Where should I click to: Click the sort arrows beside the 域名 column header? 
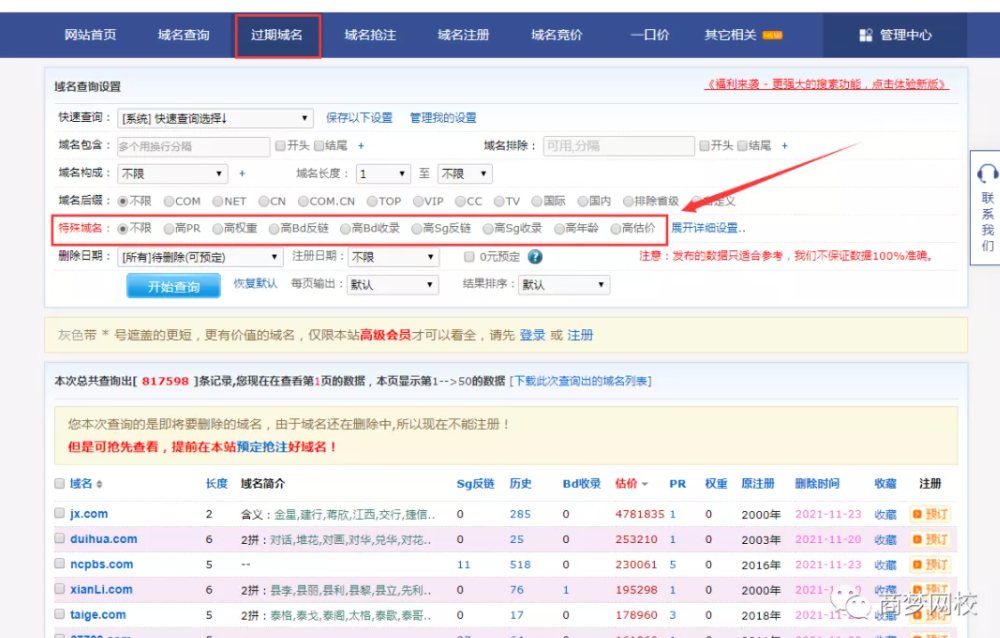tap(99, 484)
